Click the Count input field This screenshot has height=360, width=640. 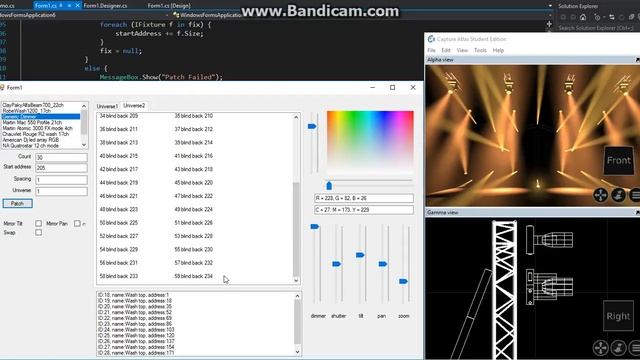61,158
